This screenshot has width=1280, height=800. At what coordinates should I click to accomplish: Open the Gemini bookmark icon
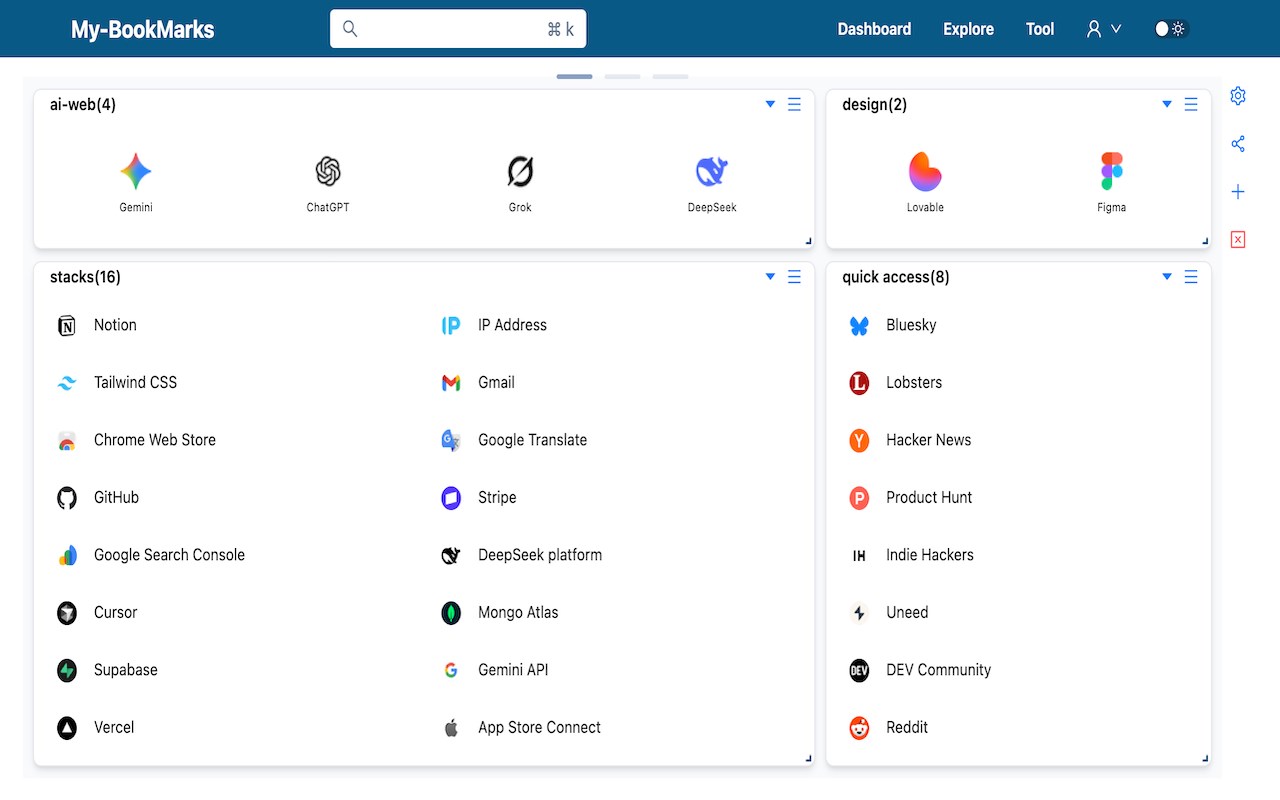[136, 172]
